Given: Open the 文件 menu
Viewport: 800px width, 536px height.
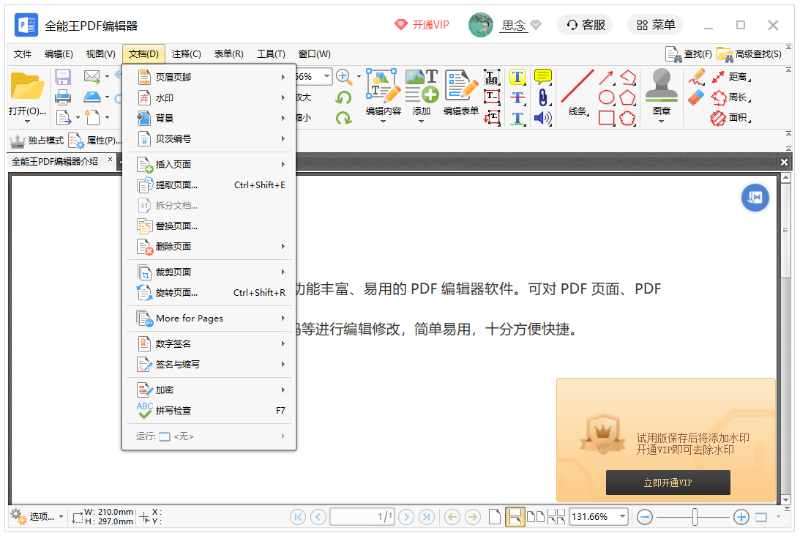Looking at the screenshot, I should pos(22,54).
